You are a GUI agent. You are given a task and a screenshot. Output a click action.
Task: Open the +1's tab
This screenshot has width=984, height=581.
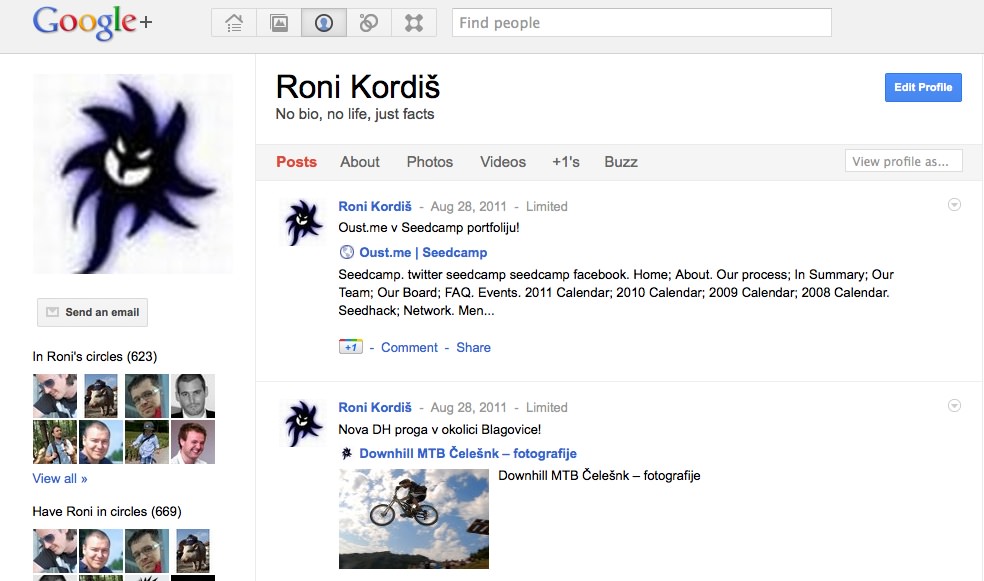tap(565, 162)
